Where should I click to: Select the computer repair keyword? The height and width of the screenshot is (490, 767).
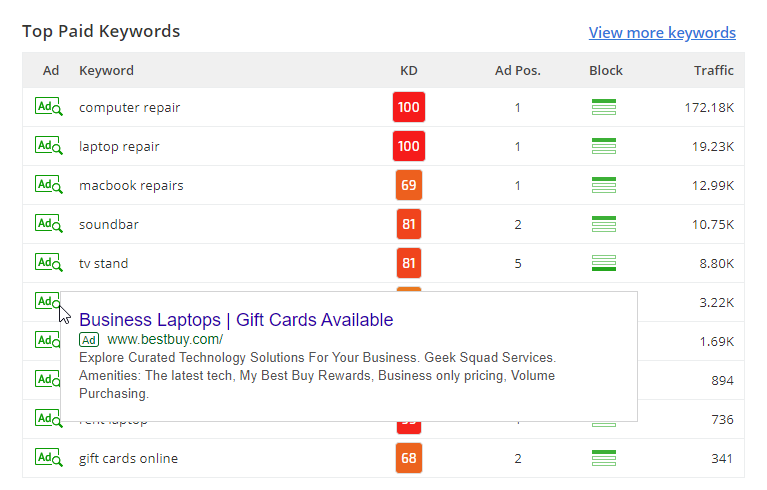[x=130, y=107]
